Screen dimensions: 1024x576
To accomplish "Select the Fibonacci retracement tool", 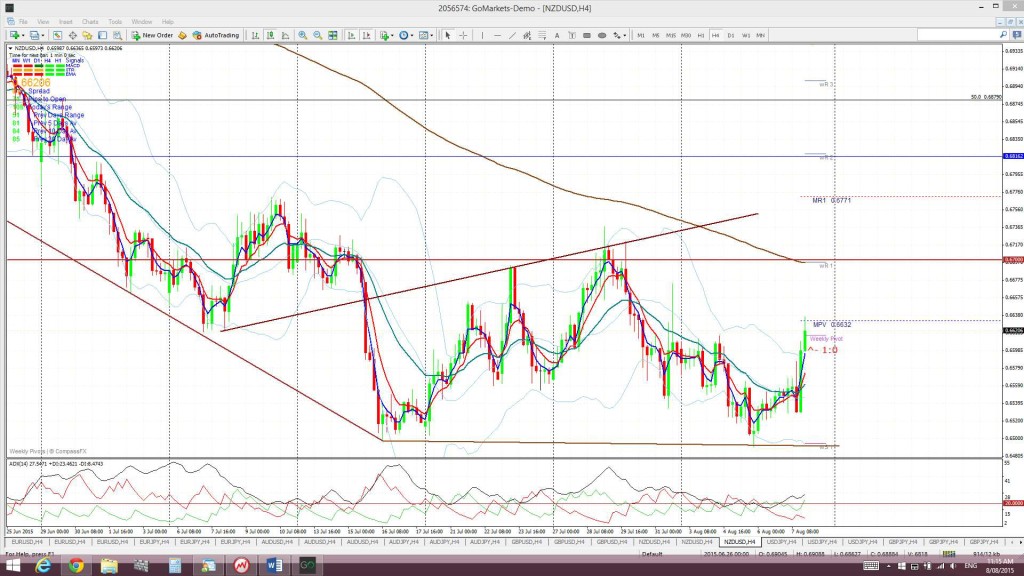I will 542,35.
